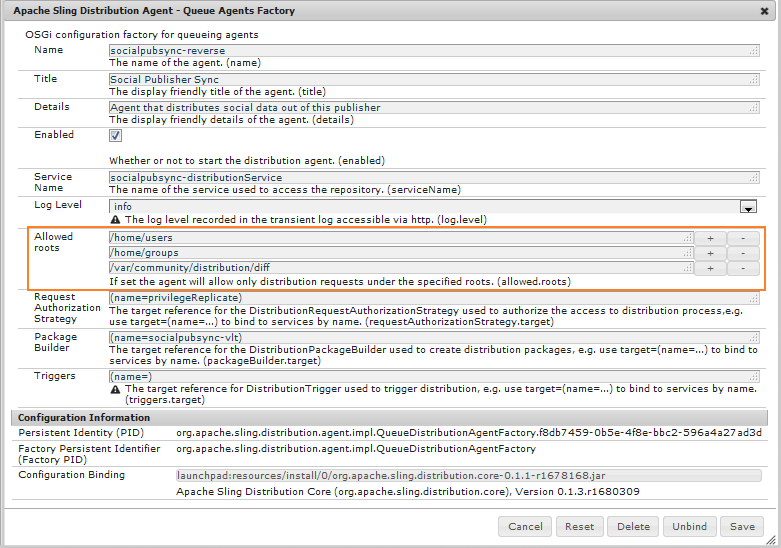Click the dialog title bar text

pos(154,10)
